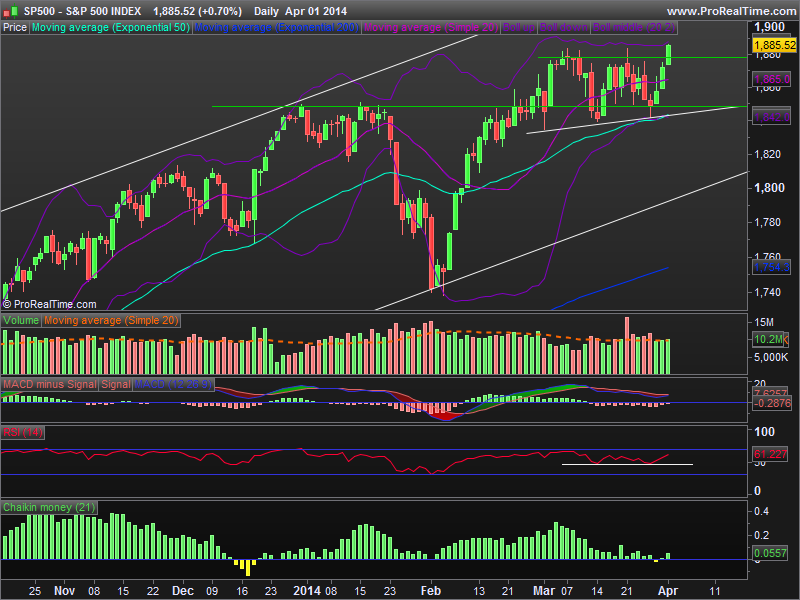The height and width of the screenshot is (600, 800).
Task: Open Moving average (Exponential 50) label
Action: tap(111, 28)
